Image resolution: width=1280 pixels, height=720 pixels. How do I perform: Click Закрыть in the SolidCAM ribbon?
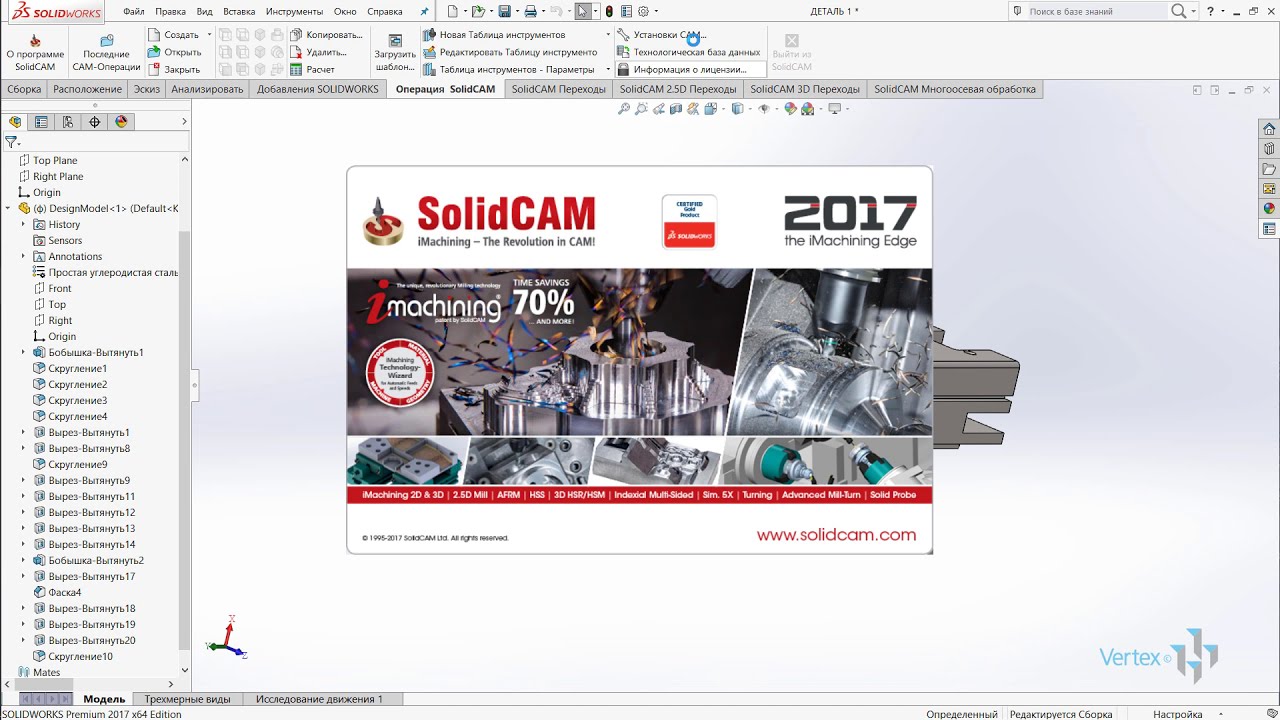174,69
